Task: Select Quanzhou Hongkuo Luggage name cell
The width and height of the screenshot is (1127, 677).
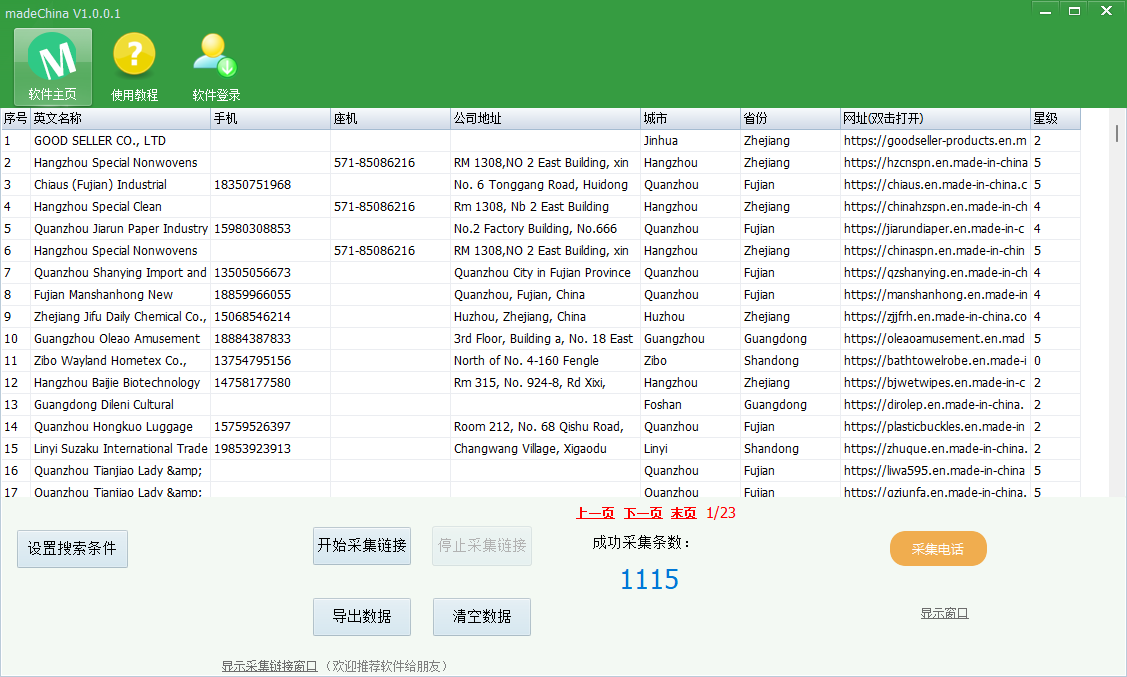Action: pos(120,427)
